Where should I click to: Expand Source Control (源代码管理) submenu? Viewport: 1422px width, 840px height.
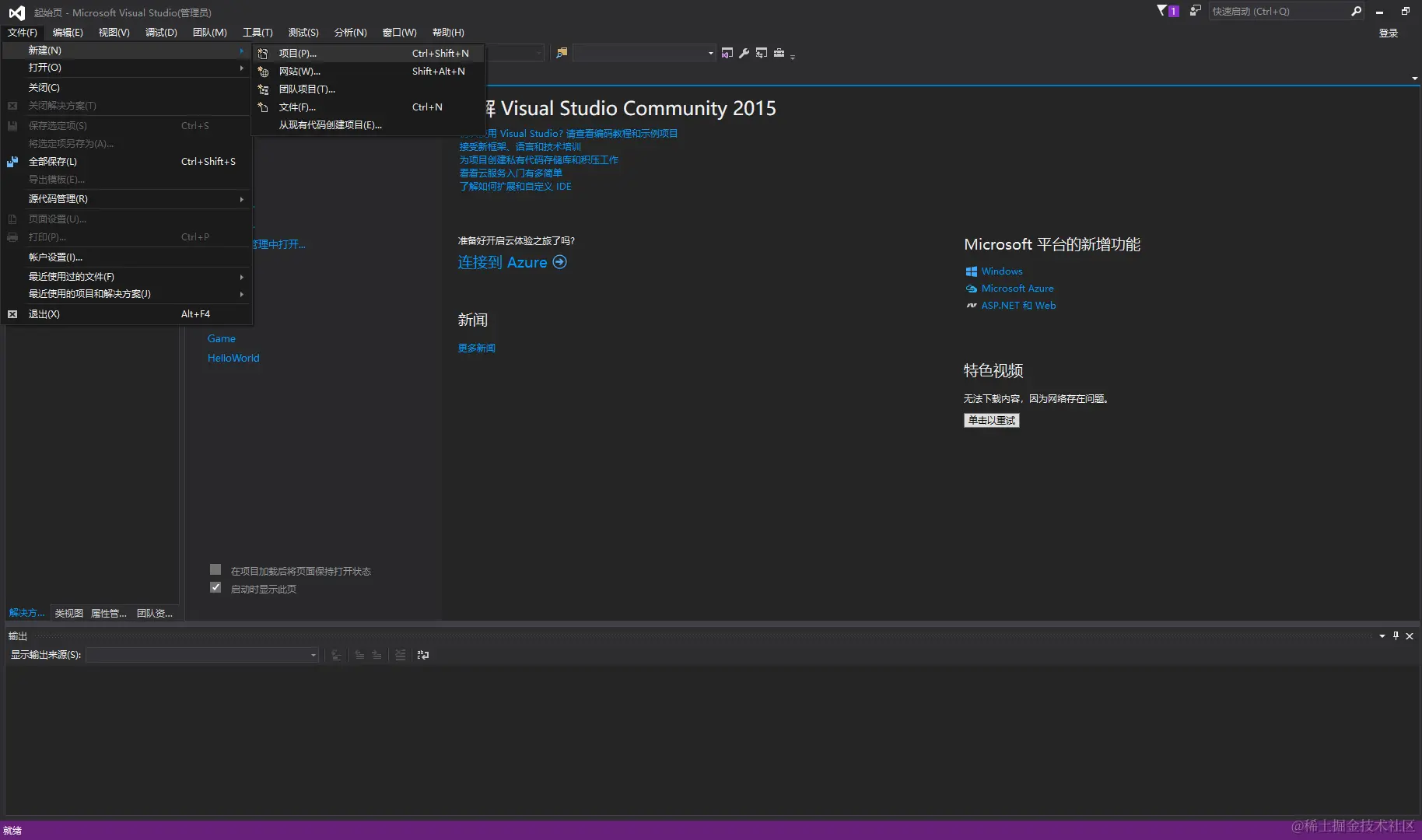[x=126, y=199]
